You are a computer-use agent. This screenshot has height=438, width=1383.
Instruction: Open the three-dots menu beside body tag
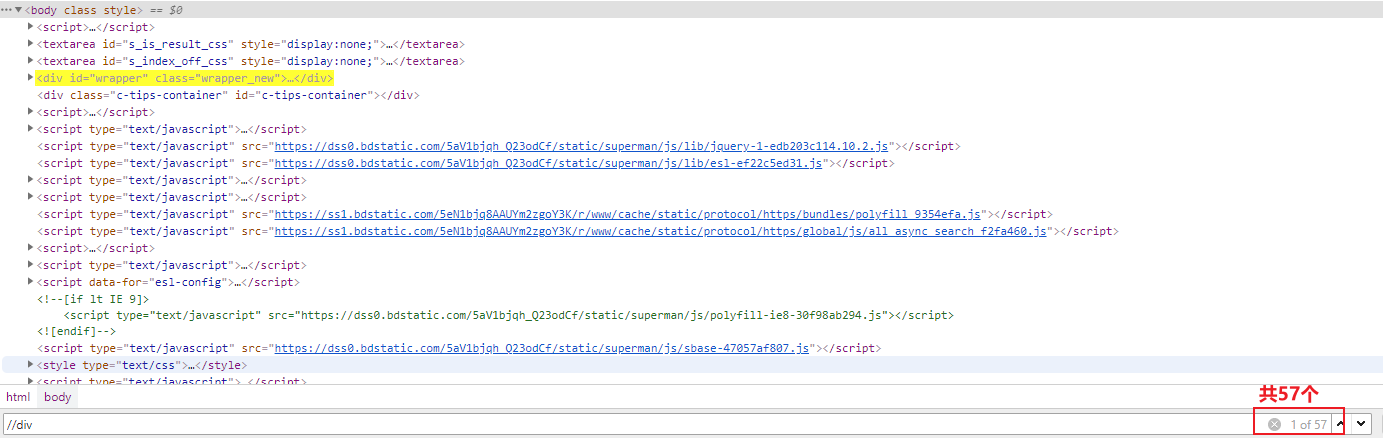pyautogui.click(x=6, y=9)
